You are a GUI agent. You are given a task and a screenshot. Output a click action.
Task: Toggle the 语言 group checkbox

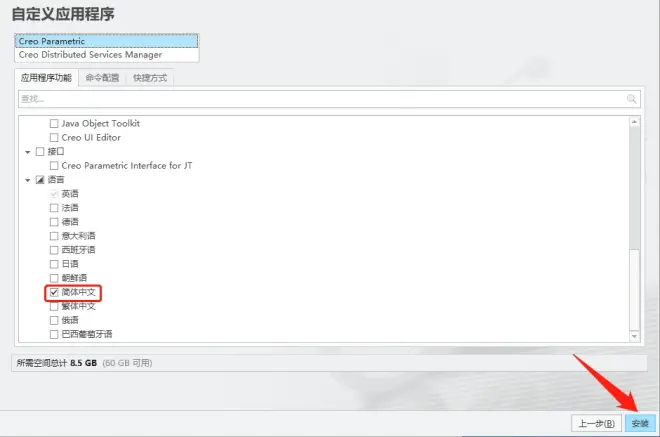coord(40,180)
